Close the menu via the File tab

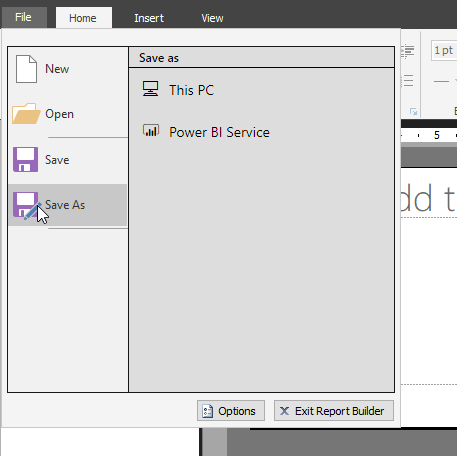[x=24, y=17]
